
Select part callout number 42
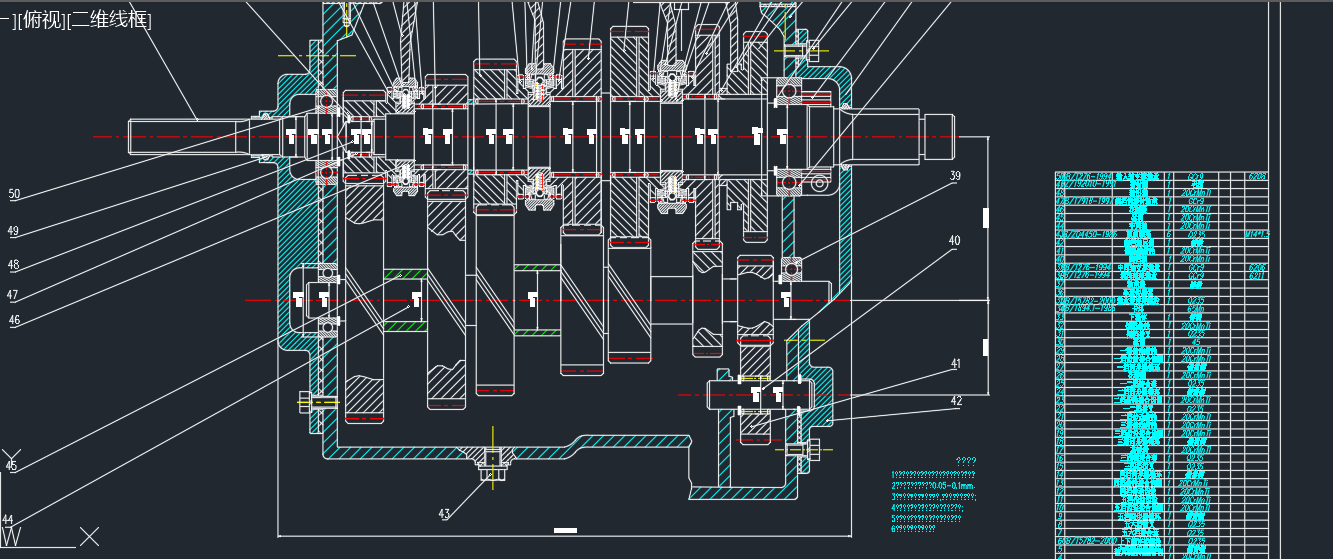956,400
